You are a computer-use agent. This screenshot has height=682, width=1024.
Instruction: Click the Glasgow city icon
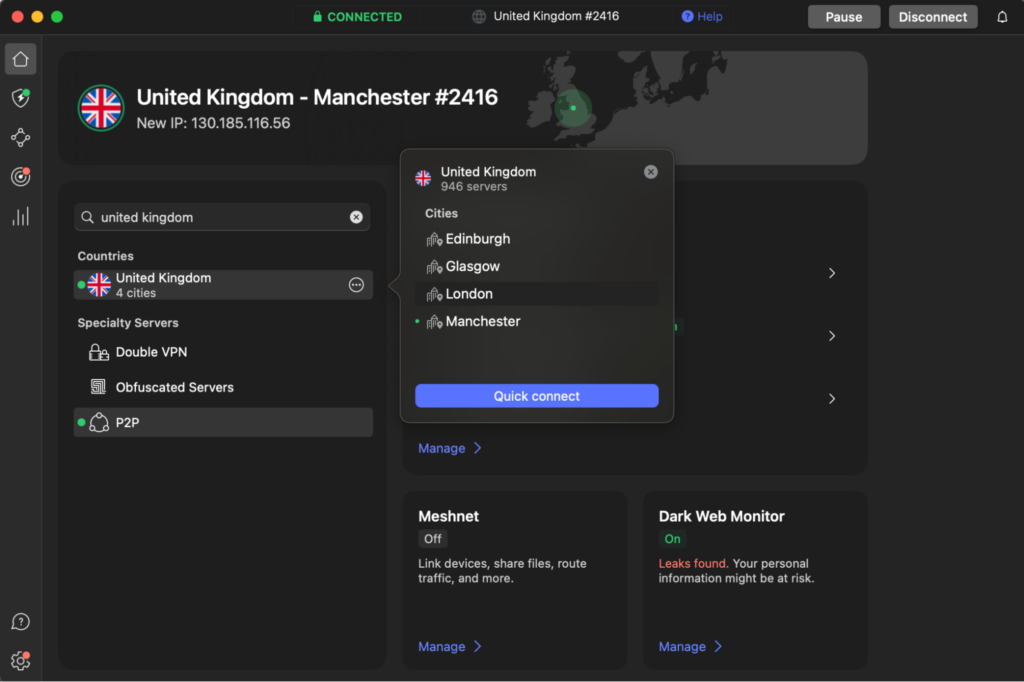tap(434, 267)
